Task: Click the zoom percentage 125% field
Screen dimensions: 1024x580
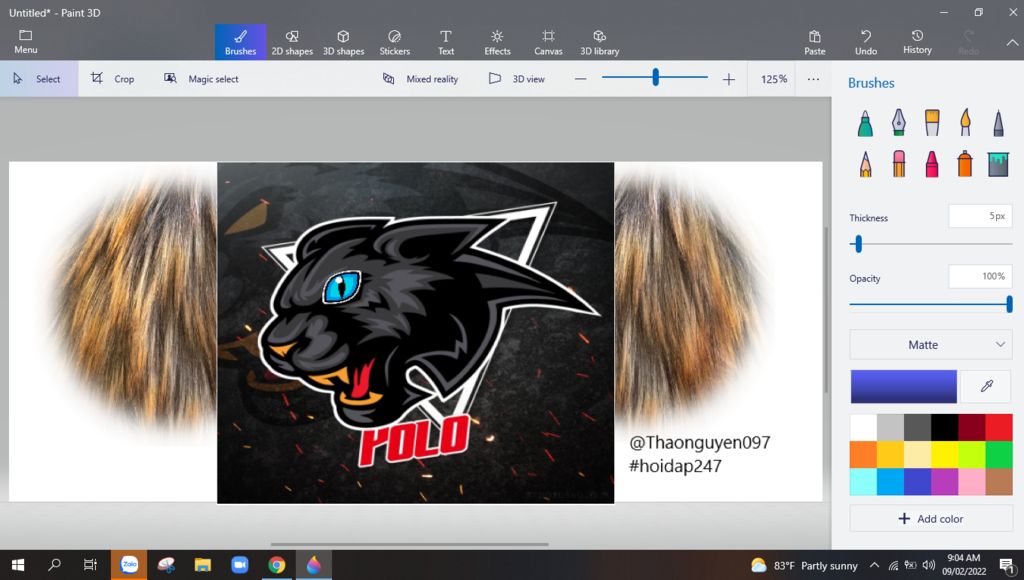Action: tap(774, 79)
